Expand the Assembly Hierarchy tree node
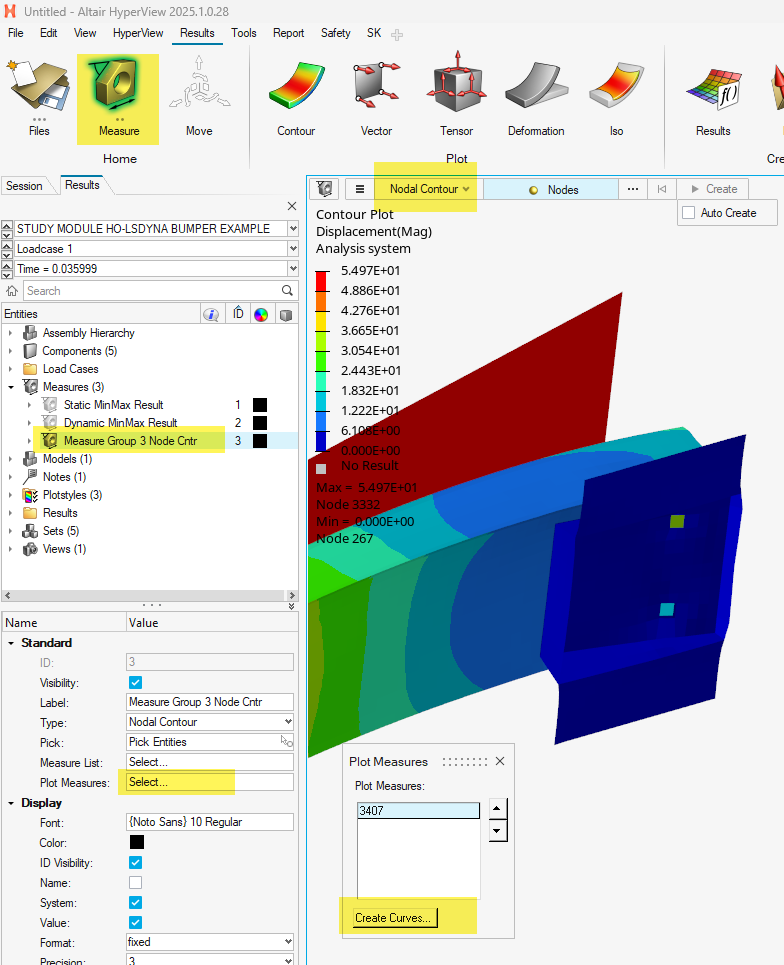This screenshot has width=784, height=965. point(10,333)
